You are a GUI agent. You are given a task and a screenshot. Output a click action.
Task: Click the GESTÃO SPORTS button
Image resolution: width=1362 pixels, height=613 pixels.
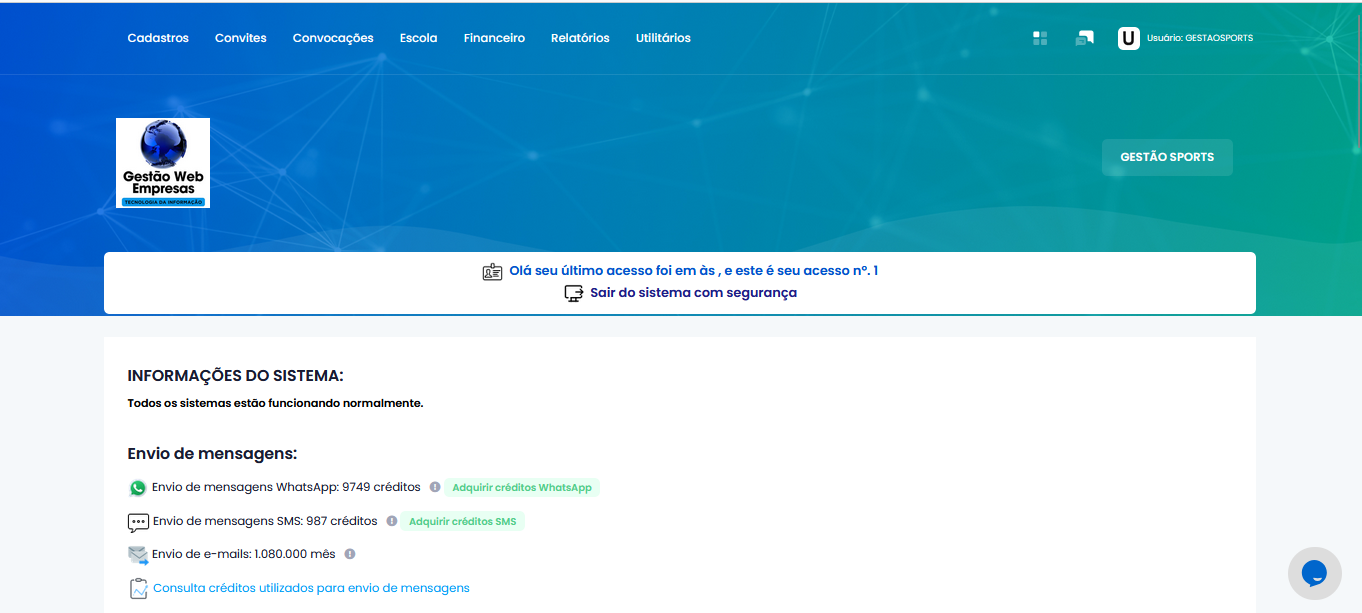(x=1167, y=157)
